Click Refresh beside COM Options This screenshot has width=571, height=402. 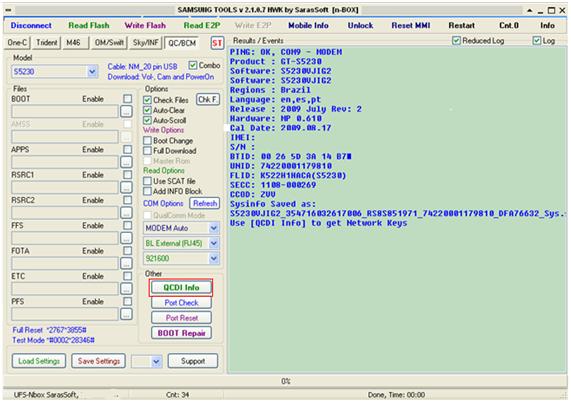pyautogui.click(x=205, y=203)
